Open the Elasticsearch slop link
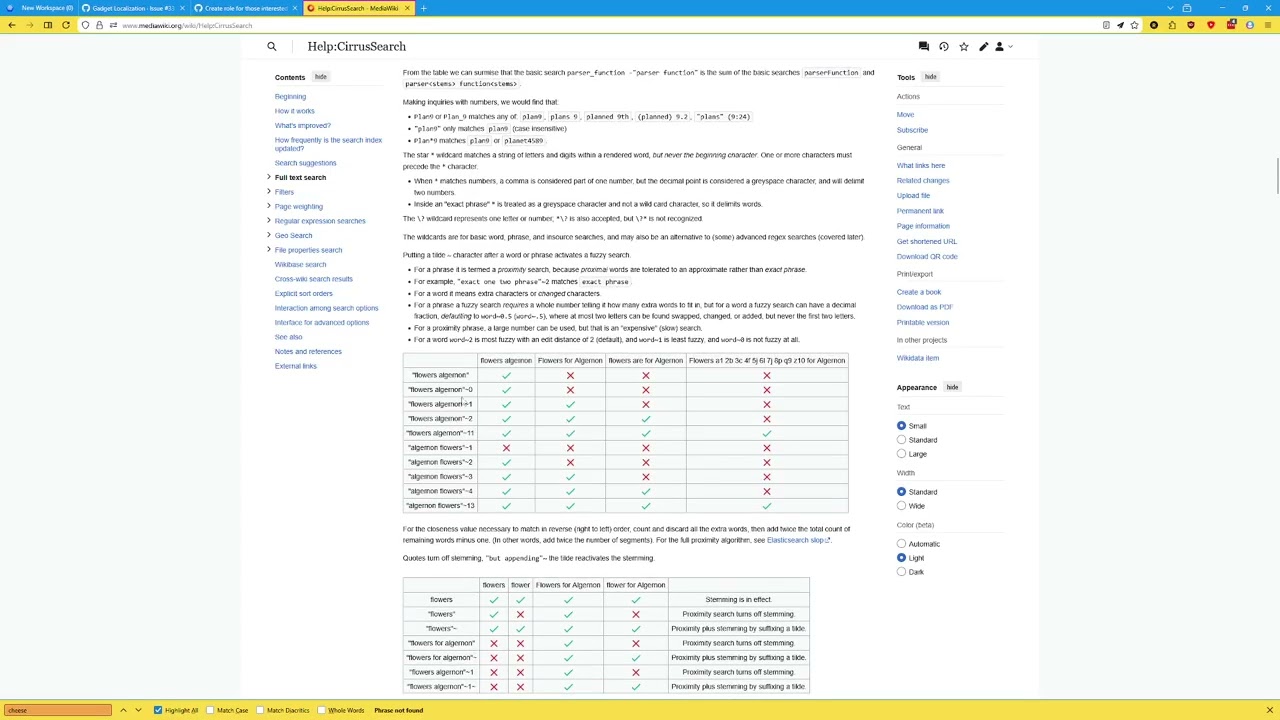This screenshot has height=720, width=1280. point(798,540)
